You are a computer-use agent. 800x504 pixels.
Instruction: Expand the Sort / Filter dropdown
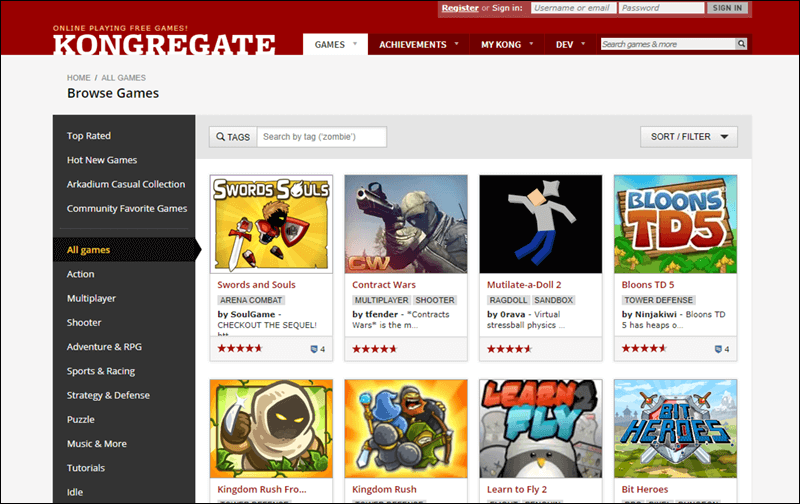(x=689, y=137)
